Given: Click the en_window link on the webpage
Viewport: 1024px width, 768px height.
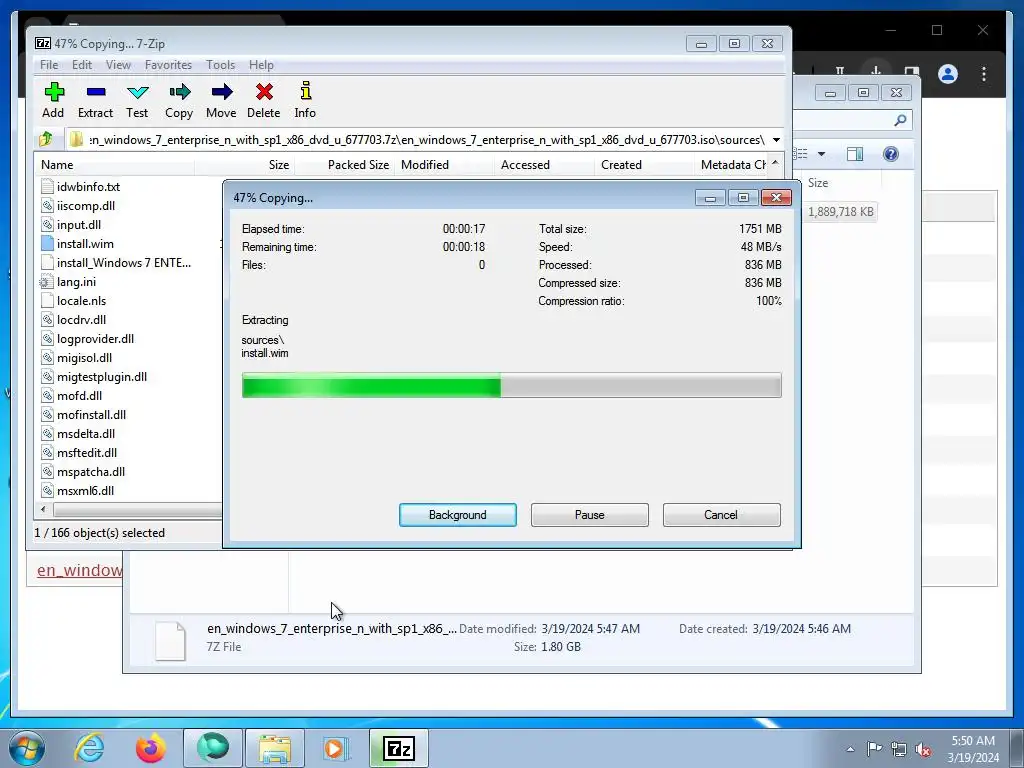Looking at the screenshot, I should coord(79,570).
